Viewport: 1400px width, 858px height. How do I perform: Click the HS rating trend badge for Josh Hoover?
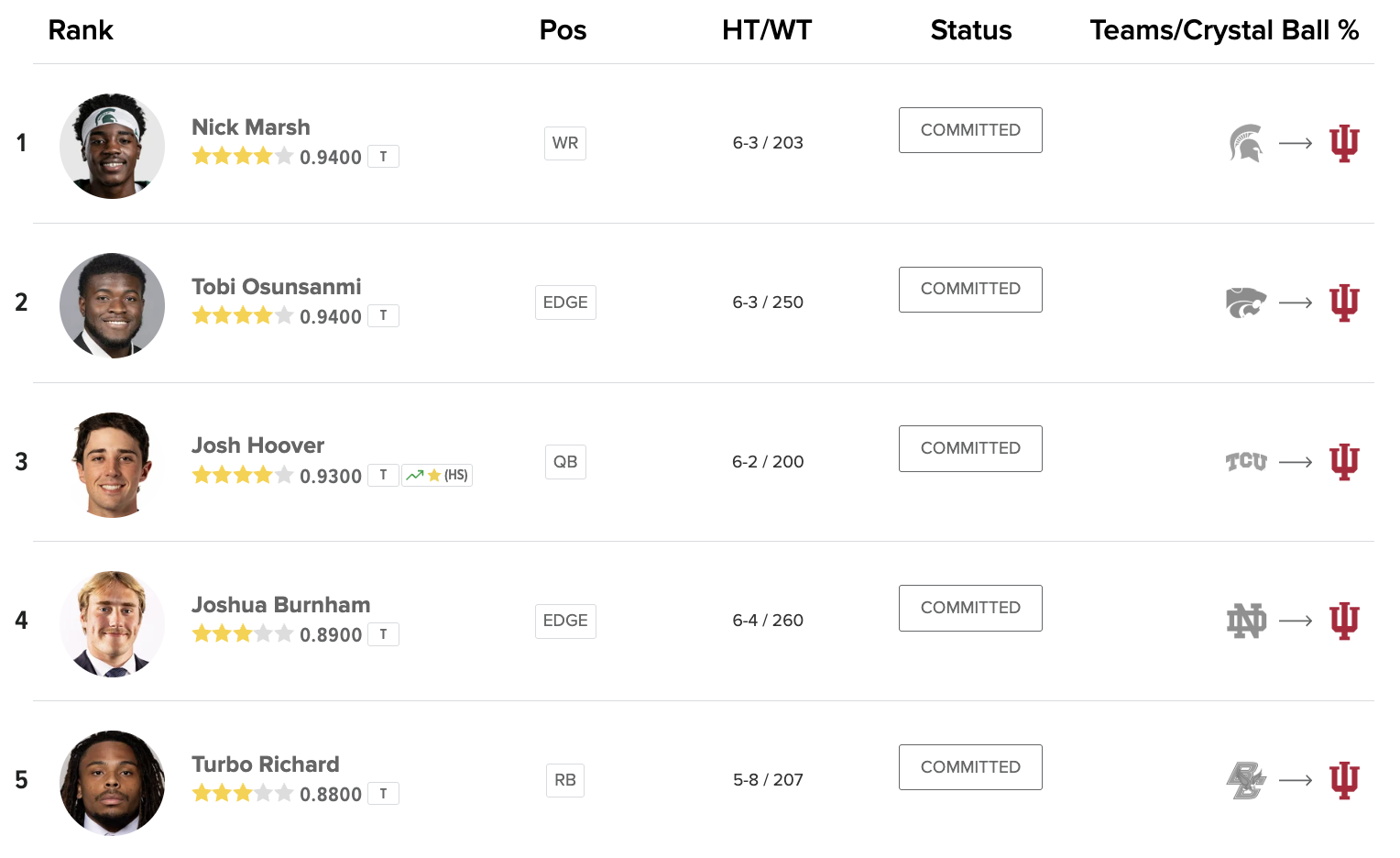coord(437,475)
